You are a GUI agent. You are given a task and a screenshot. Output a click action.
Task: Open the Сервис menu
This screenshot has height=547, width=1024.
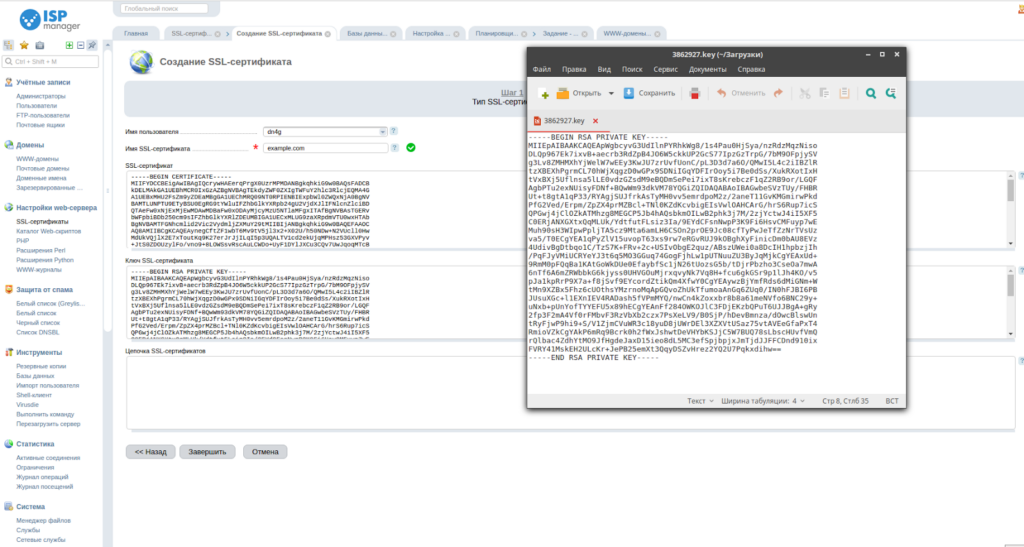coord(665,69)
